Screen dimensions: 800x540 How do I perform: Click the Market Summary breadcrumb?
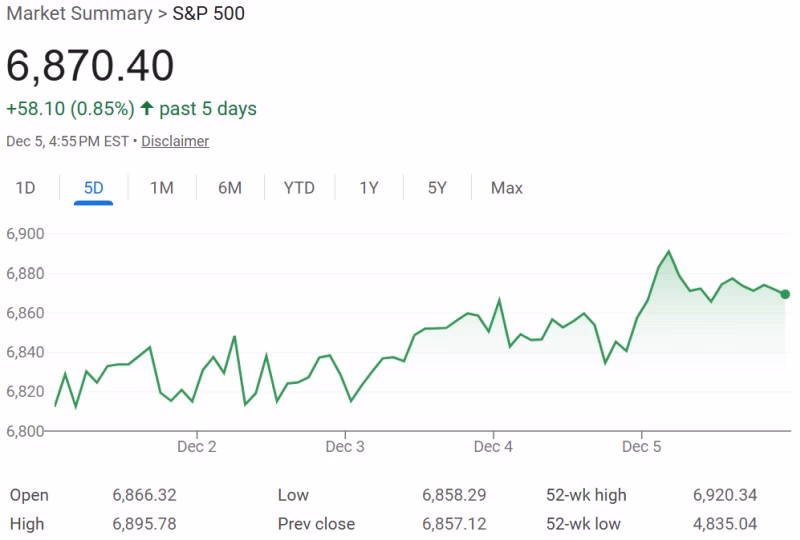[x=80, y=14]
